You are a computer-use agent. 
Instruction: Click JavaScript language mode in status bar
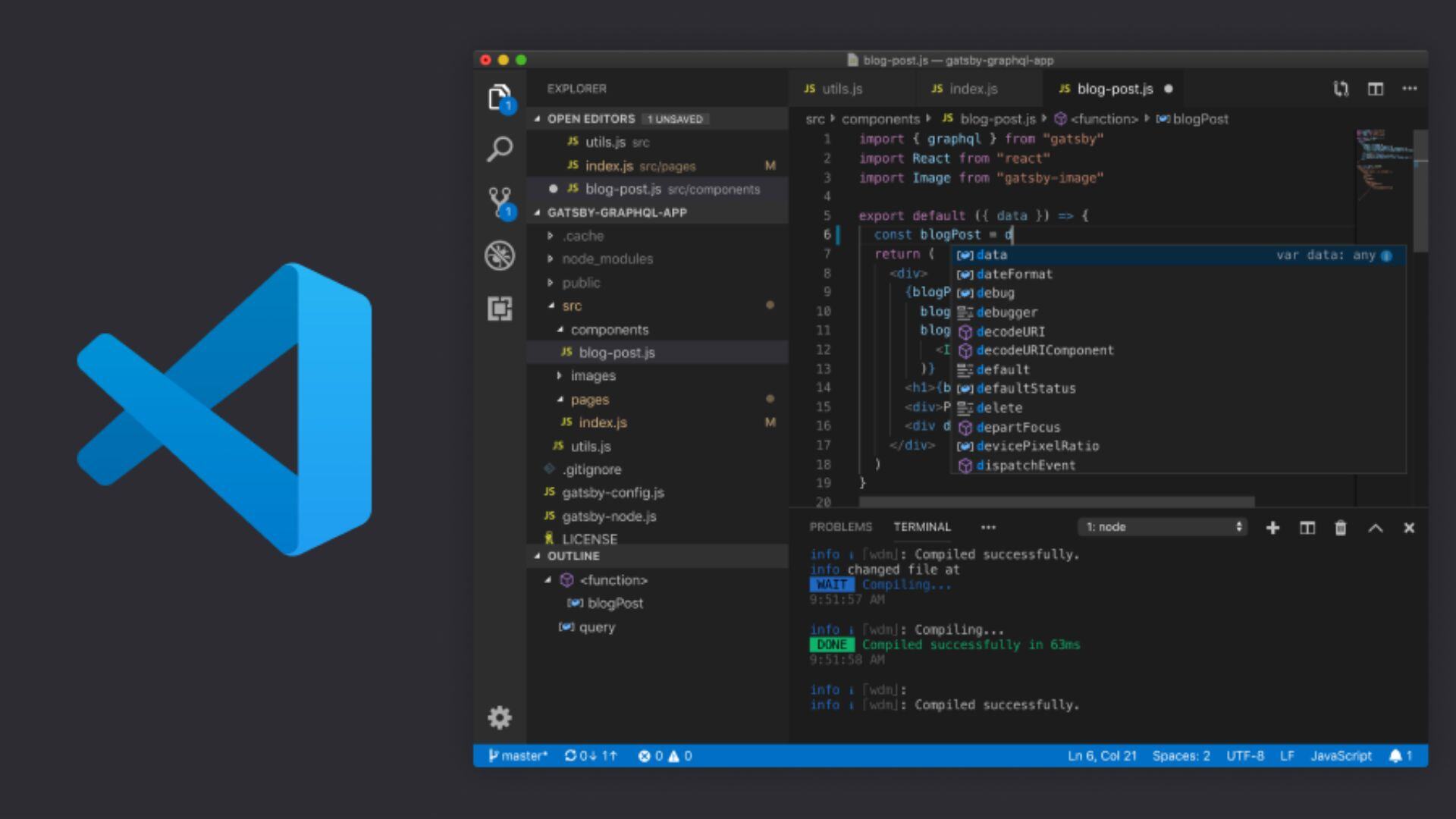point(1340,755)
